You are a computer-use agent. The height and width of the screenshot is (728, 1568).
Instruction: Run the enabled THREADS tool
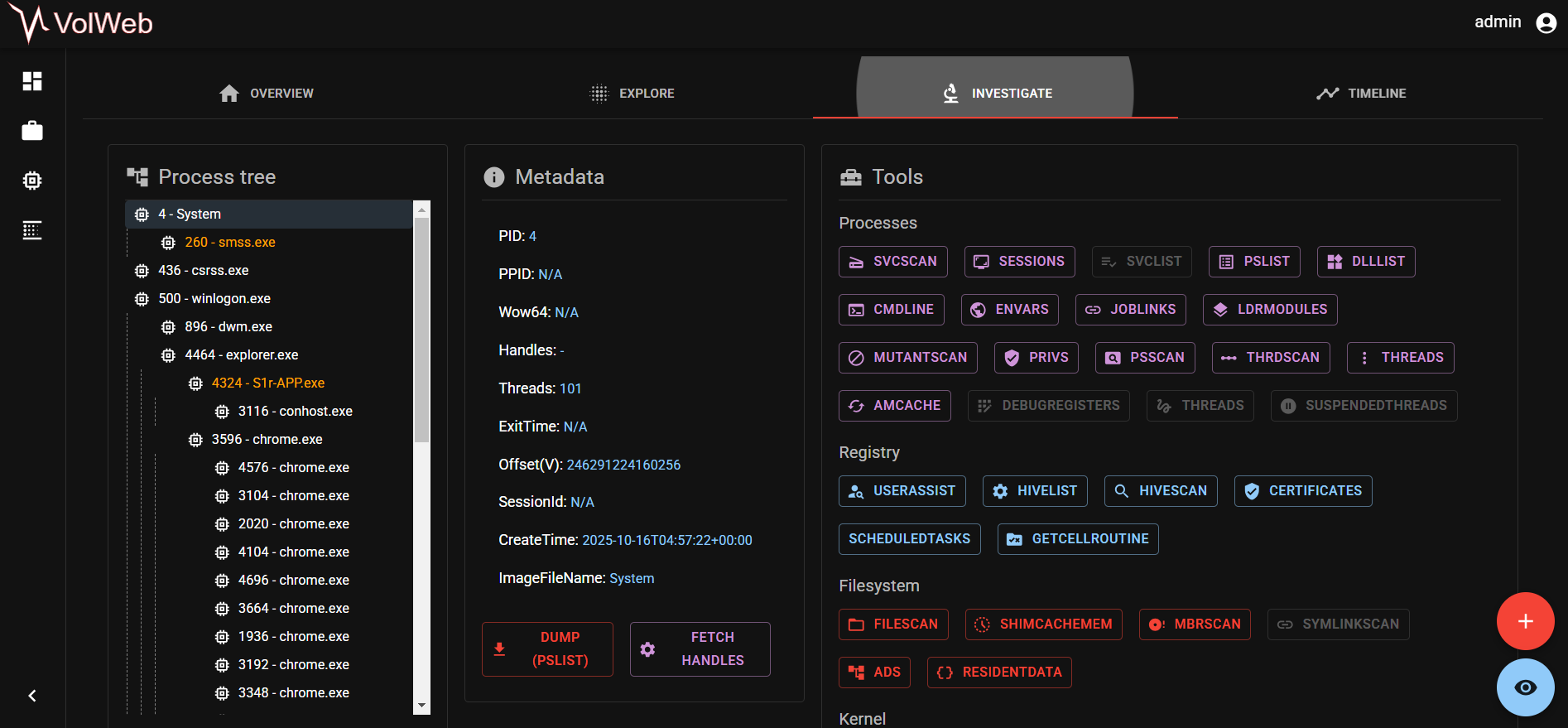point(1400,358)
